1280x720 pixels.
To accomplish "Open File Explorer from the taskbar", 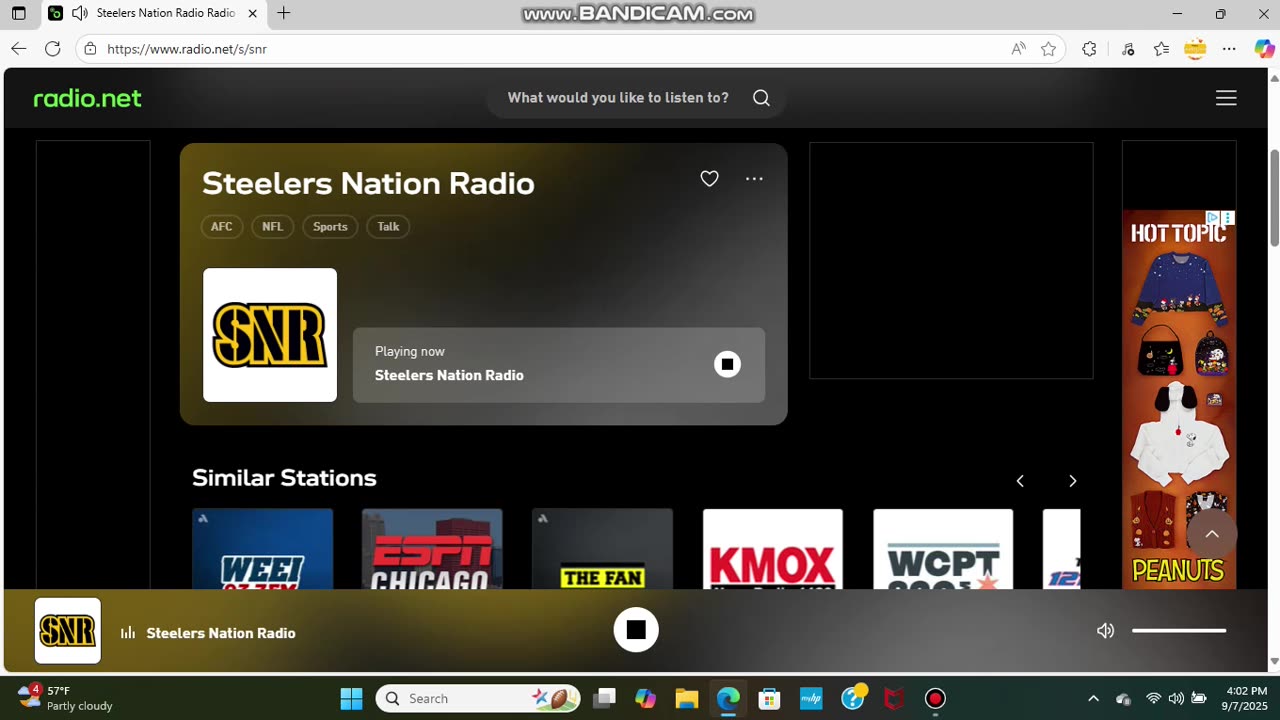I will click(x=686, y=698).
